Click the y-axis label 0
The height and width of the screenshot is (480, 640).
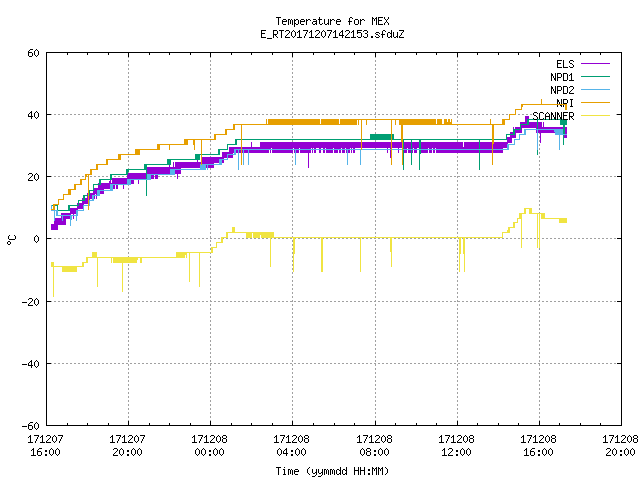click(36, 239)
